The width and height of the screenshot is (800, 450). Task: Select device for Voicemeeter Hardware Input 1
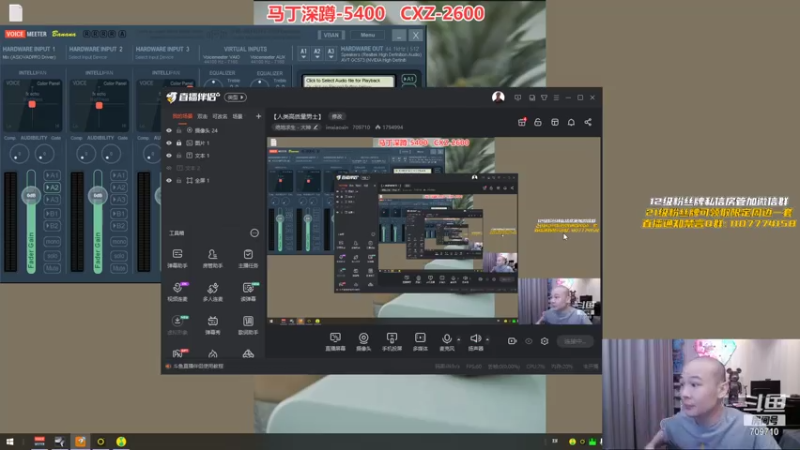point(30,57)
